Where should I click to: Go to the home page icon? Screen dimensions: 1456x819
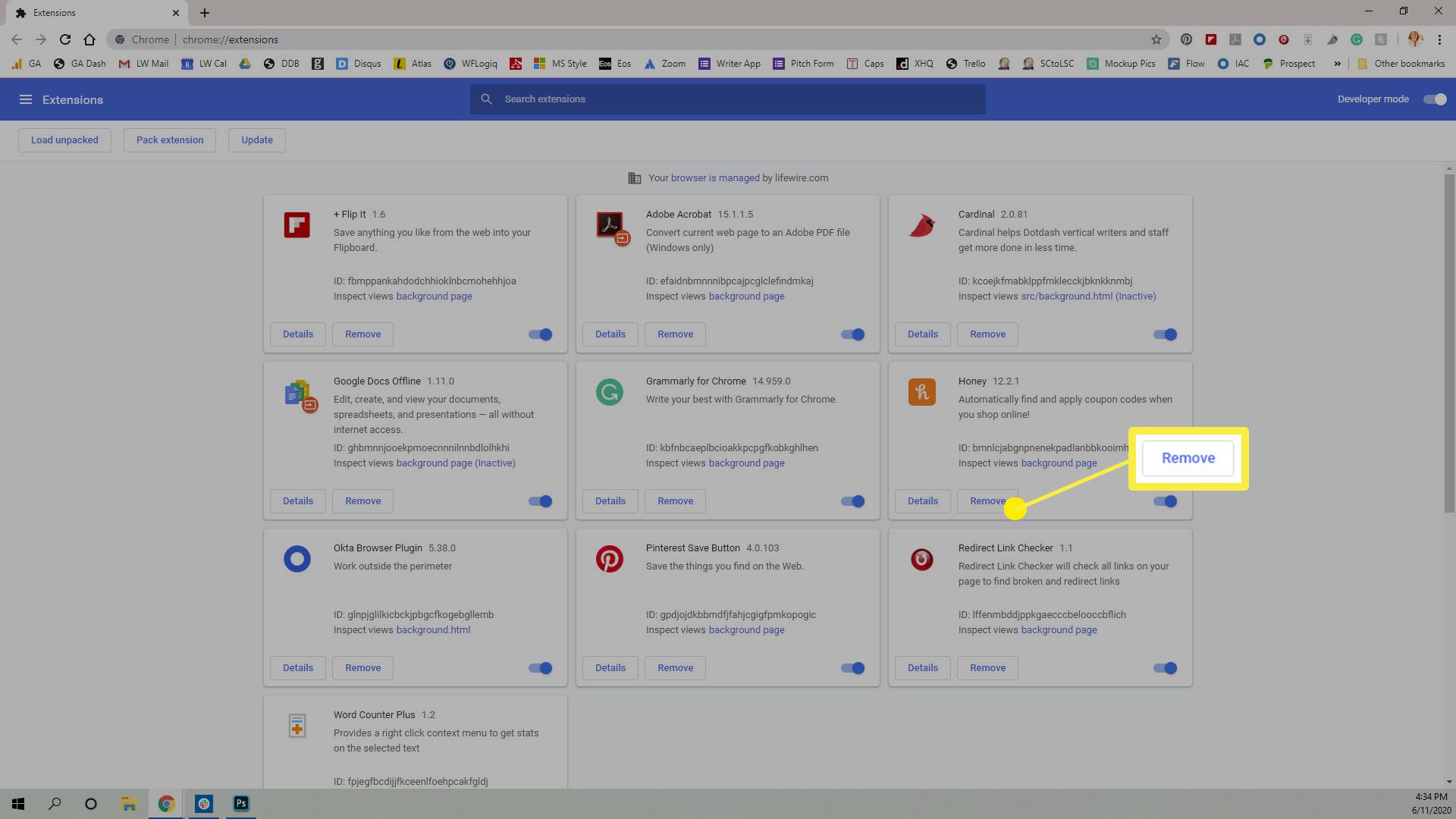pos(89,39)
